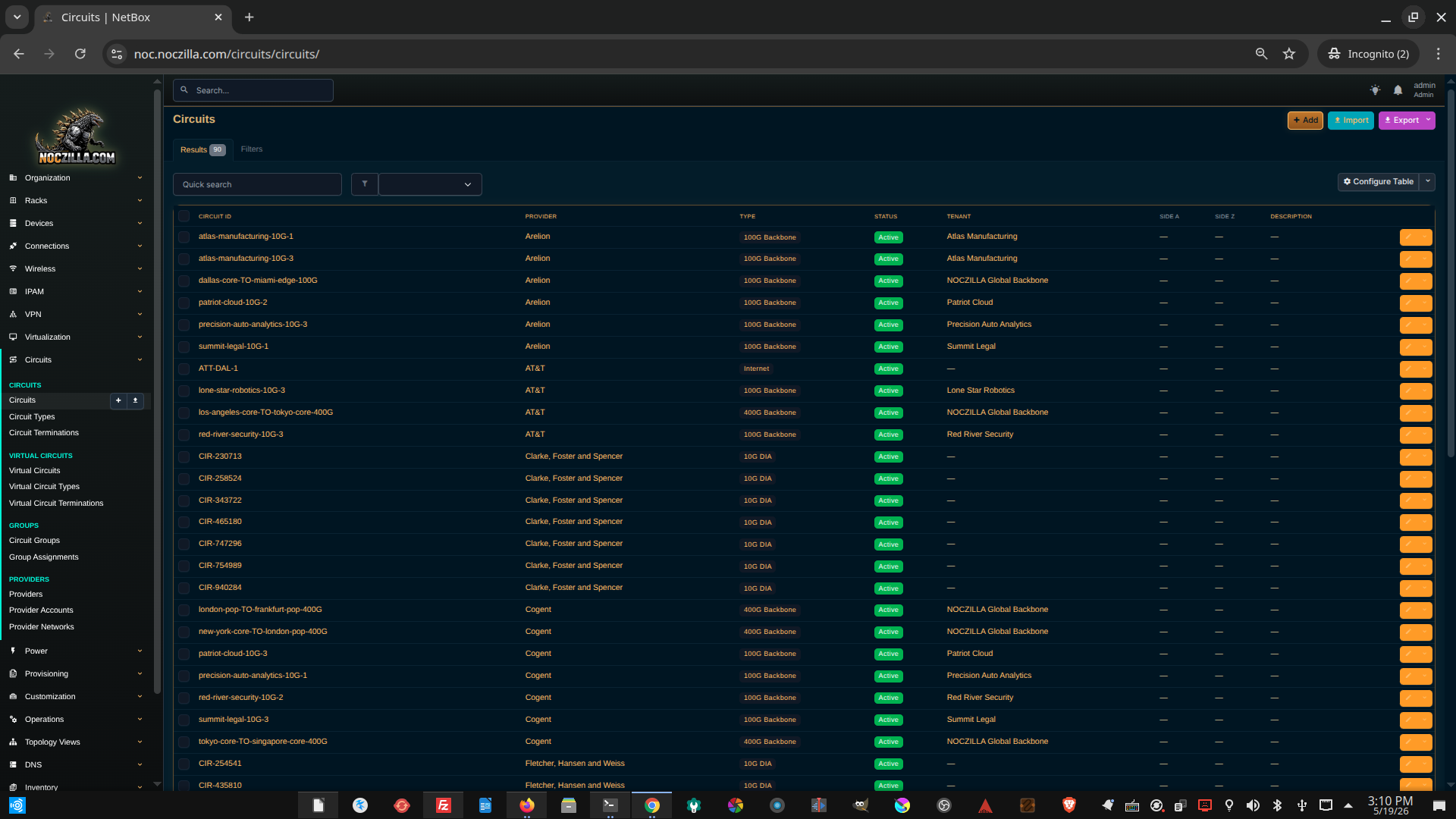
Task: Click the Import button
Action: click(x=1351, y=121)
